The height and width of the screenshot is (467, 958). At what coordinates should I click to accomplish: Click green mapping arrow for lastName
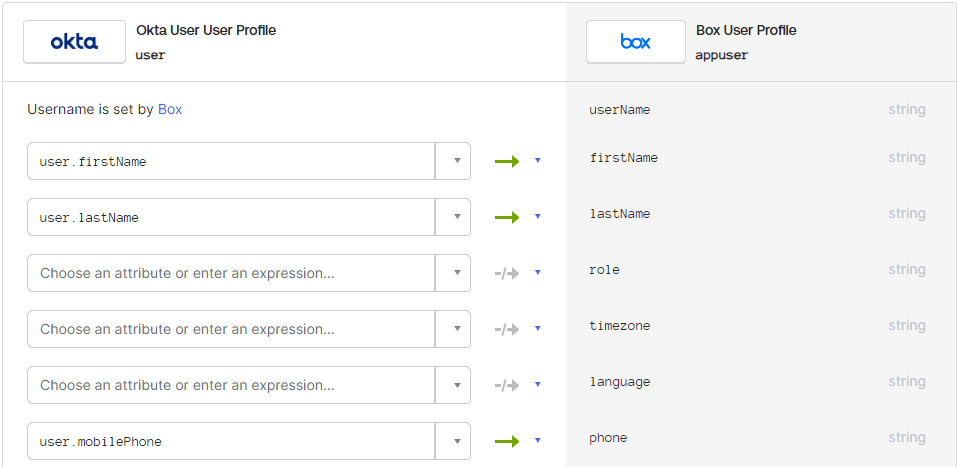pos(506,217)
